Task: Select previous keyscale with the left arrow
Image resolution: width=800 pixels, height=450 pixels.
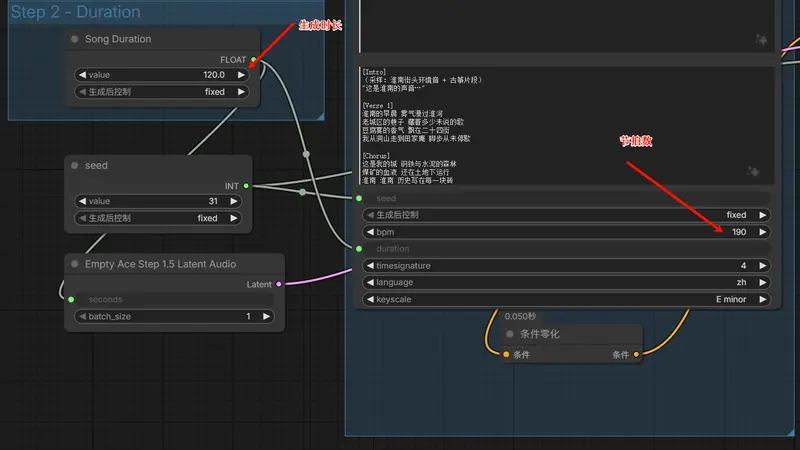Action: pyautogui.click(x=370, y=299)
